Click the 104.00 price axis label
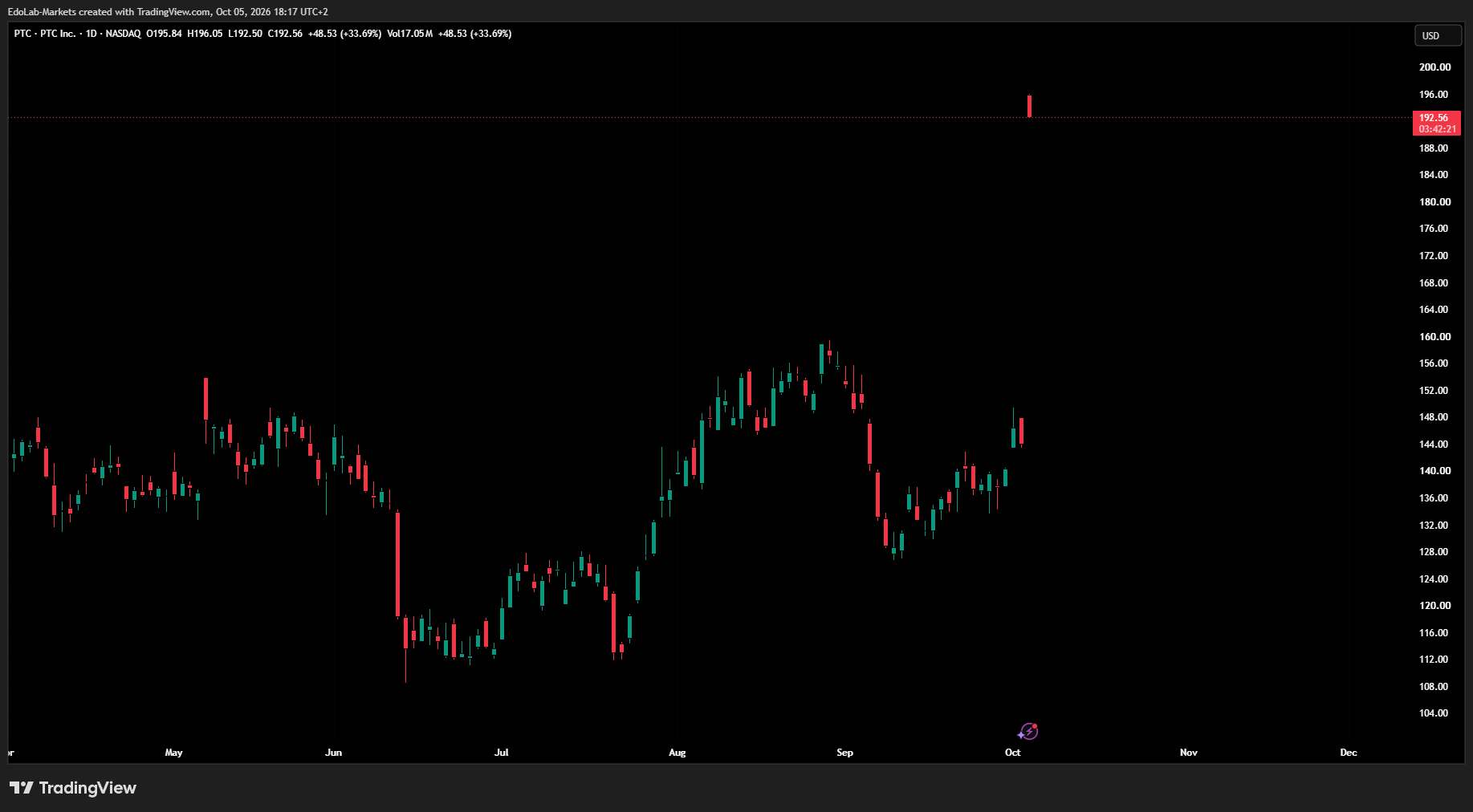Screen dimensions: 1473x812 (1434, 713)
